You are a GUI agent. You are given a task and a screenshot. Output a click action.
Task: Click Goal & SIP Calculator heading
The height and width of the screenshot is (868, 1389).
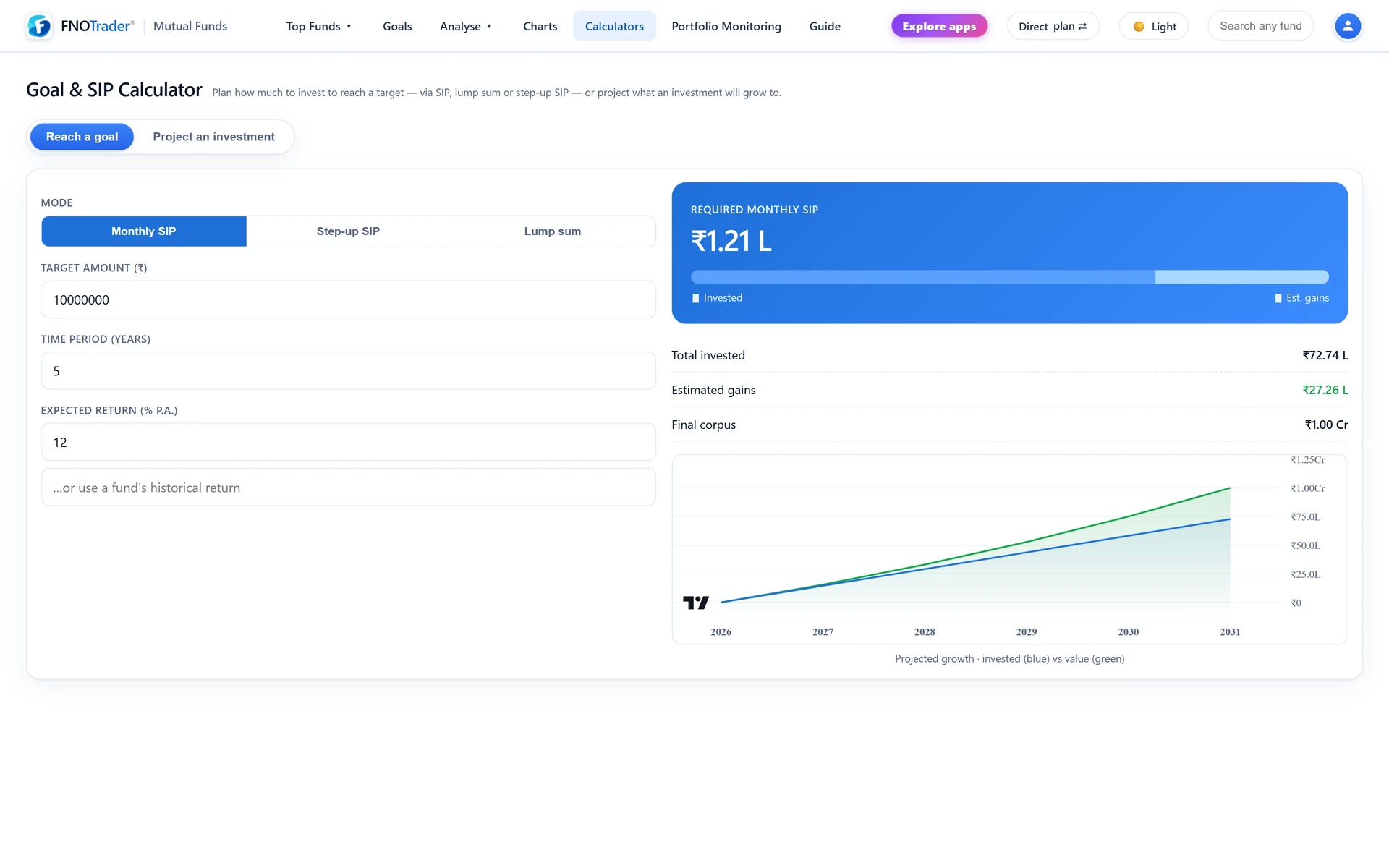(x=114, y=90)
